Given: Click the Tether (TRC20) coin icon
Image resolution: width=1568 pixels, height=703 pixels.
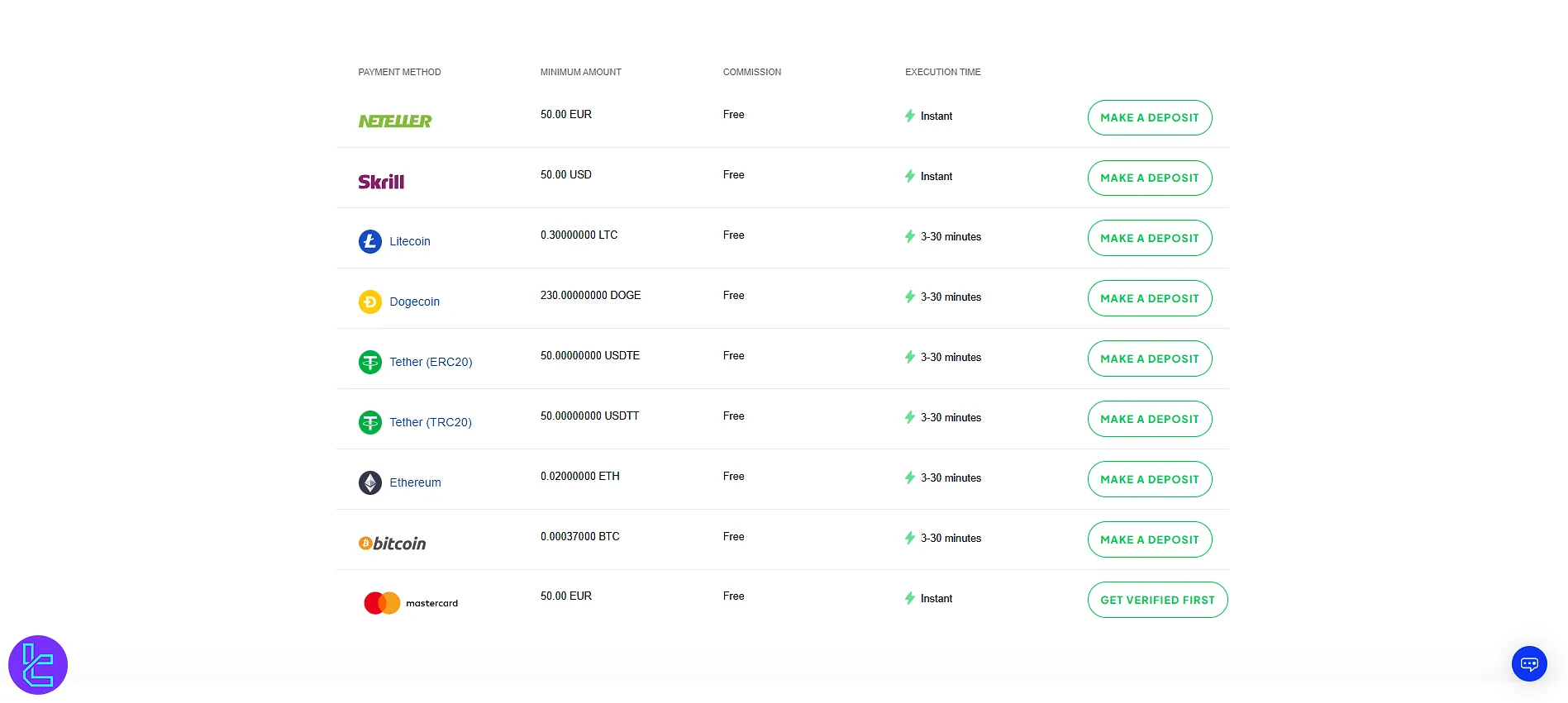Looking at the screenshot, I should (370, 422).
